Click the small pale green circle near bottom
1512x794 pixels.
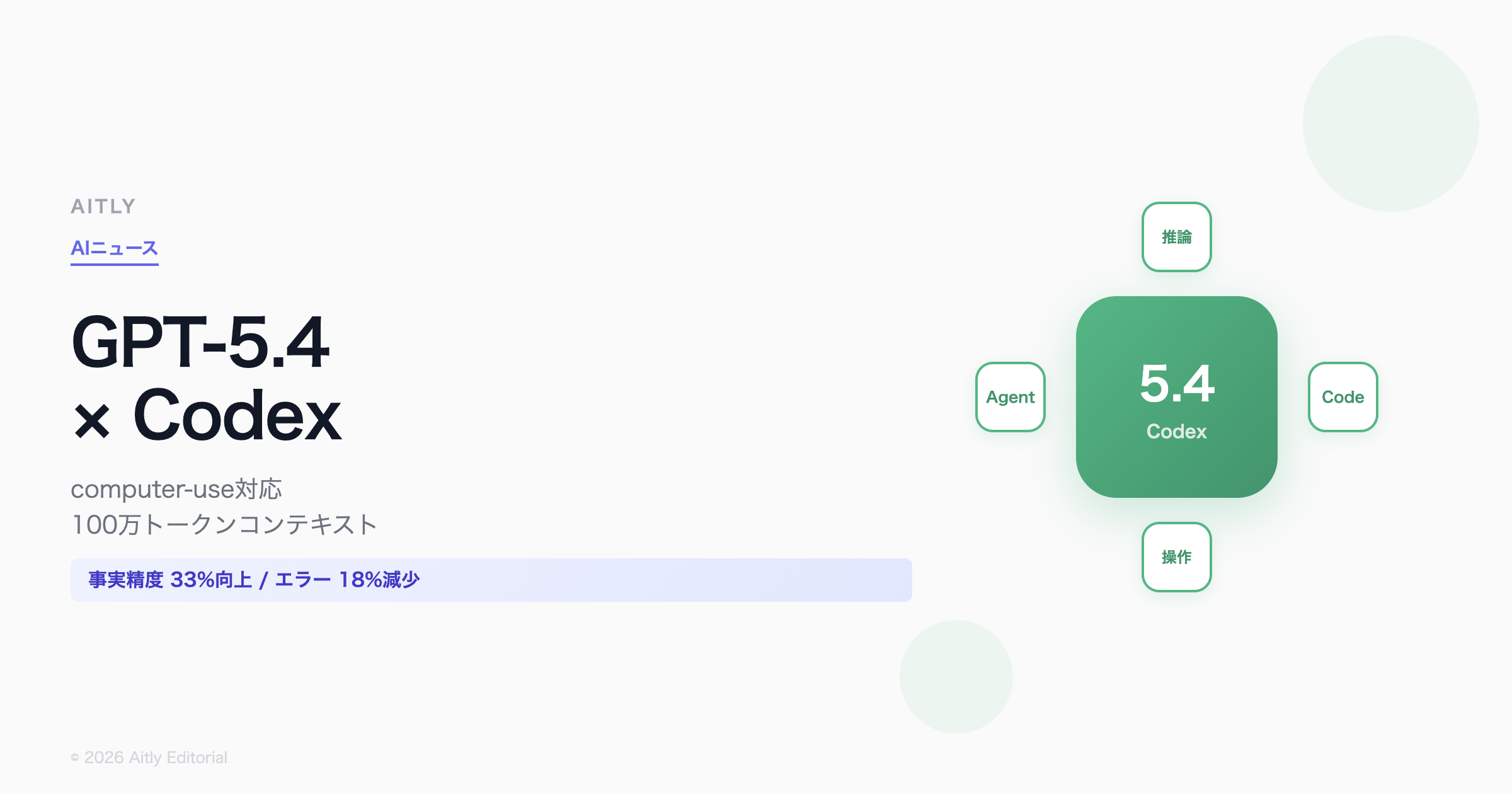point(956,677)
